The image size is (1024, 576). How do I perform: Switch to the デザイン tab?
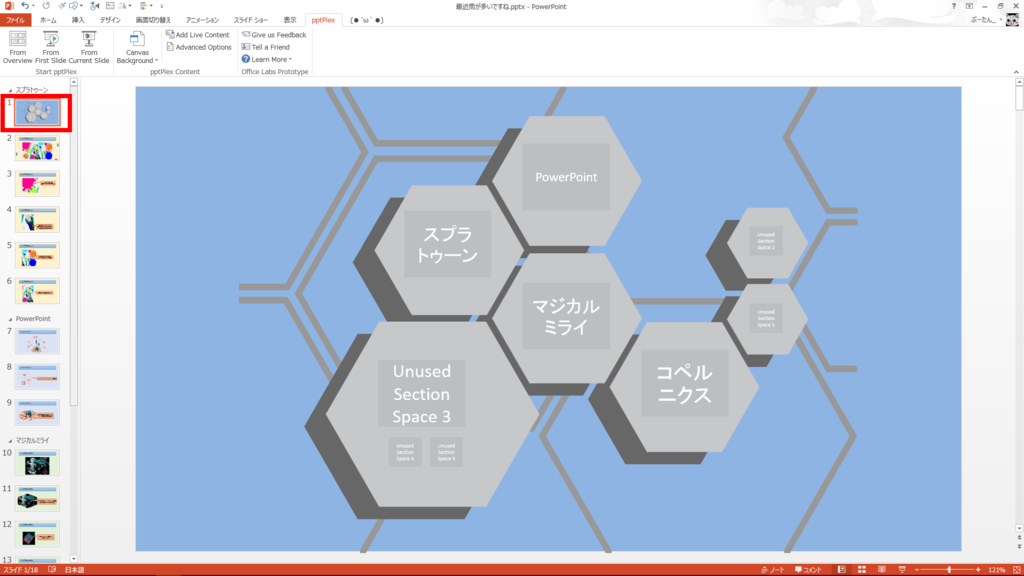pos(110,20)
